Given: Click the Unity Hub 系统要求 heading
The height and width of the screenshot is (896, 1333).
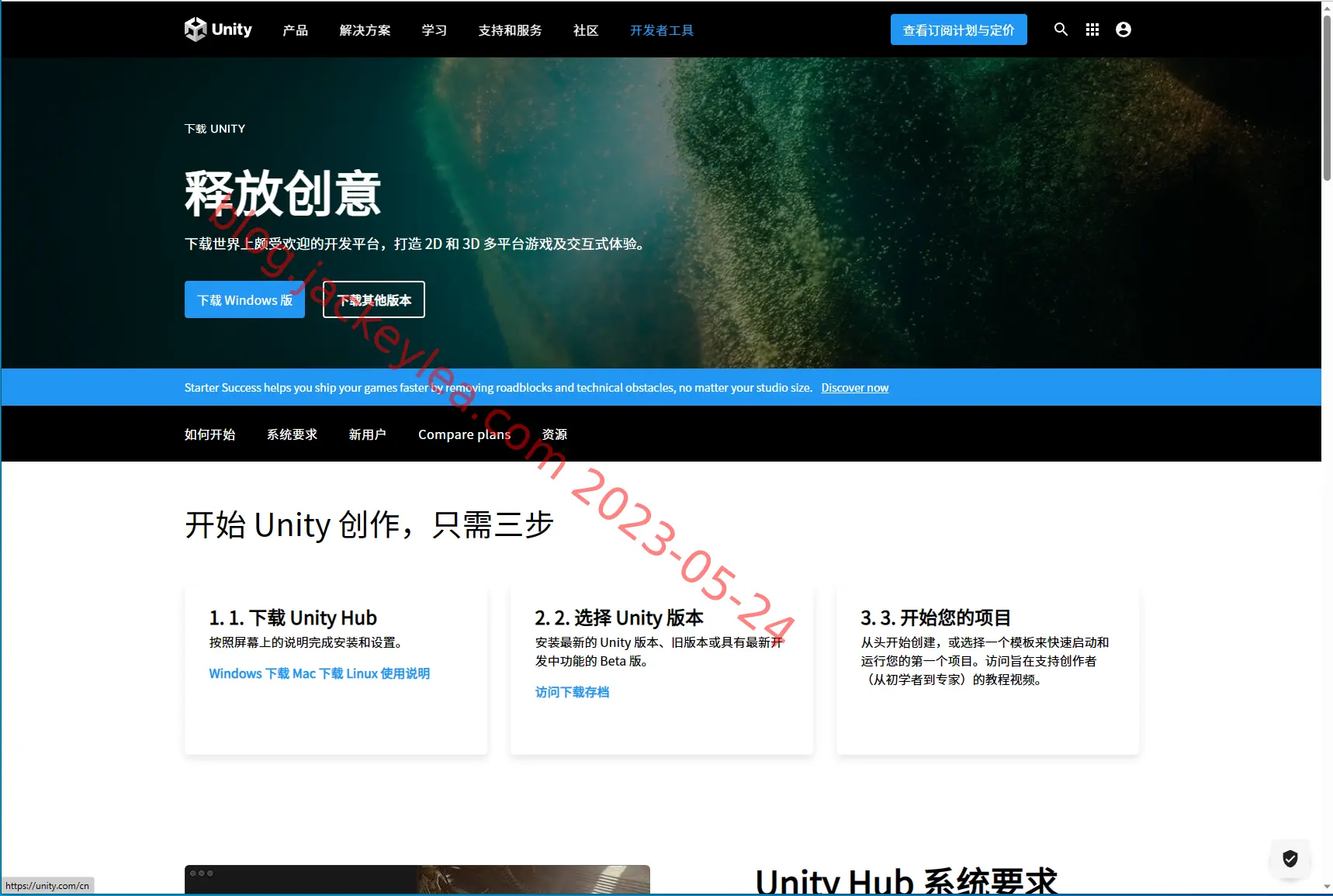Looking at the screenshot, I should pos(906,880).
